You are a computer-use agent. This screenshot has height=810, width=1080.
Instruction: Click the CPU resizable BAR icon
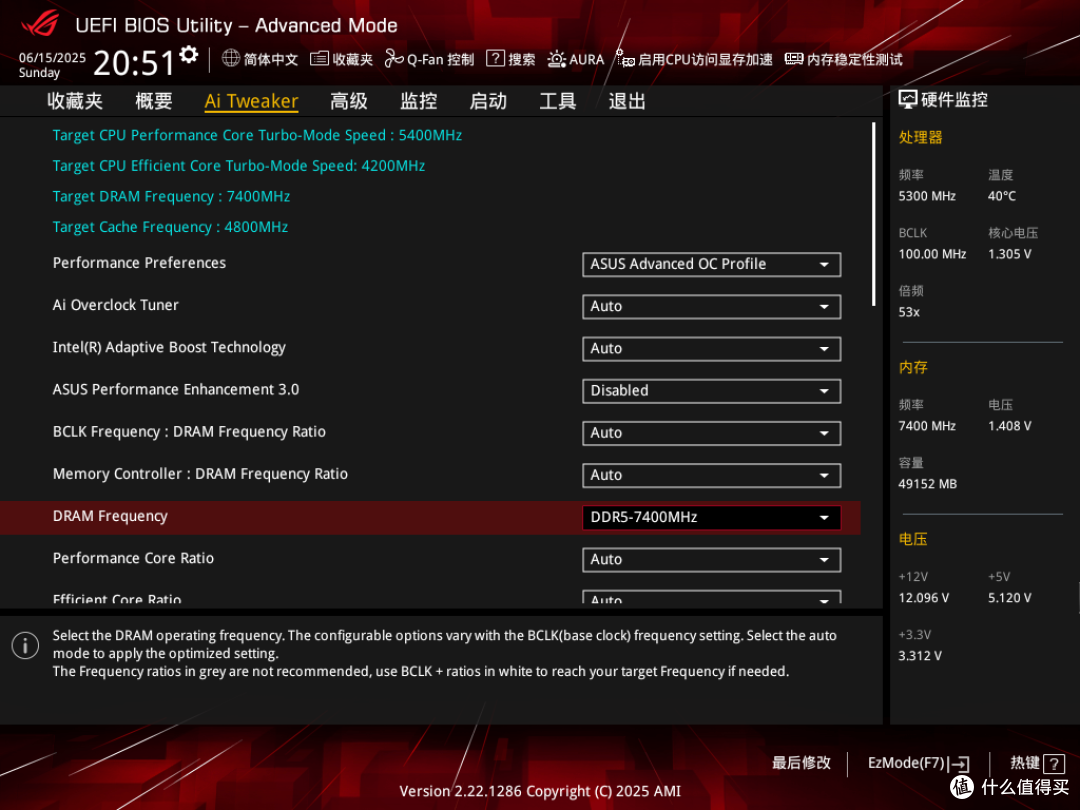coord(625,59)
